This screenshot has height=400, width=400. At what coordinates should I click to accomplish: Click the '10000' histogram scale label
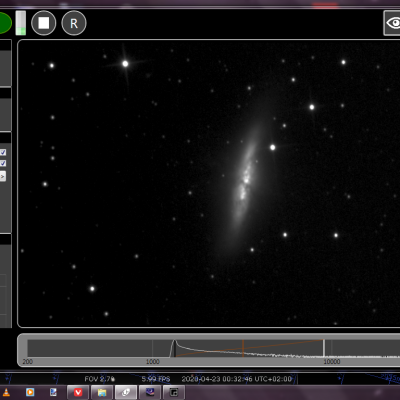click(332, 361)
